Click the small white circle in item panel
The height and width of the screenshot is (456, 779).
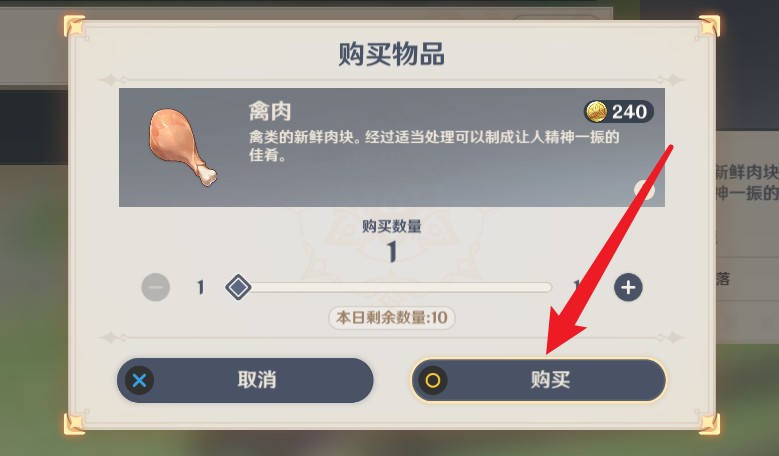point(644,190)
